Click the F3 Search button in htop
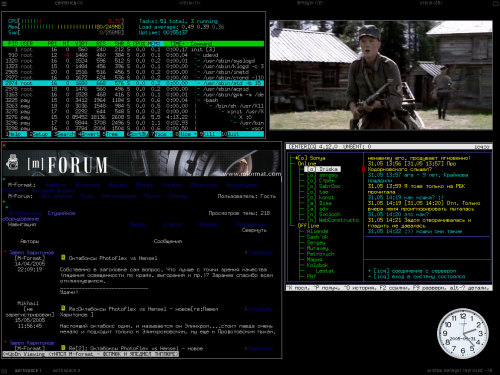Screen dimensions: 500x375 [x=65, y=134]
